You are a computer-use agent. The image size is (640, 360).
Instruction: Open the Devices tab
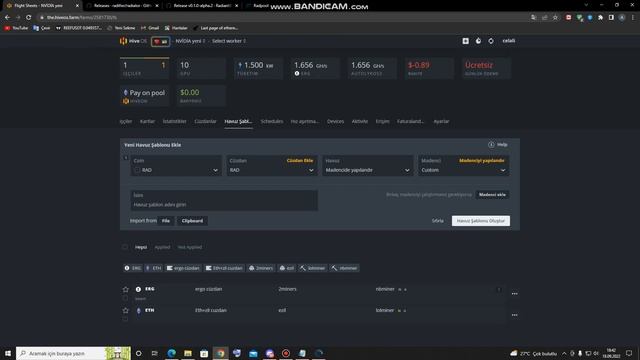pos(336,122)
